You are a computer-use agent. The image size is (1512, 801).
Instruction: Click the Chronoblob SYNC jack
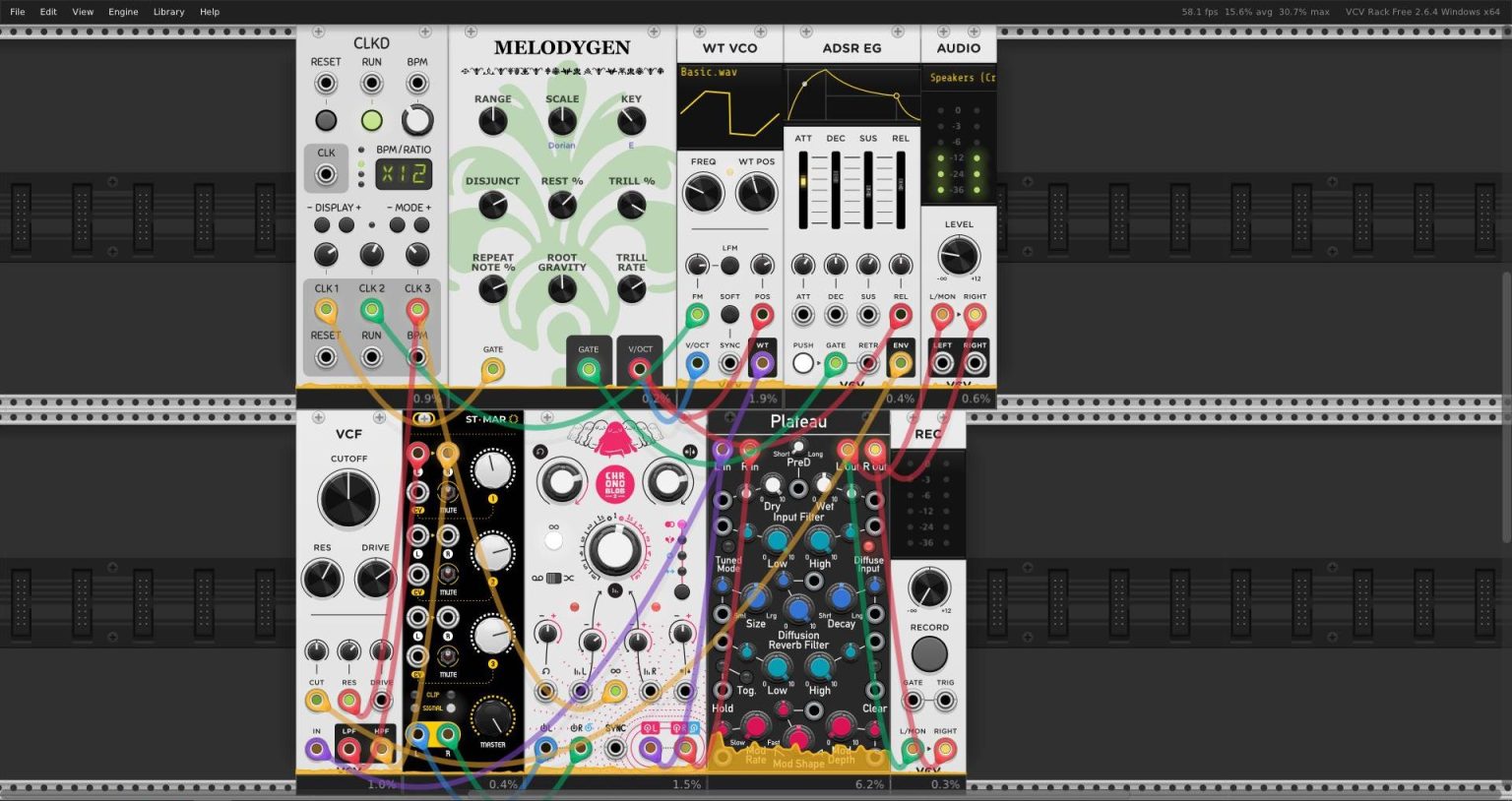click(x=615, y=749)
